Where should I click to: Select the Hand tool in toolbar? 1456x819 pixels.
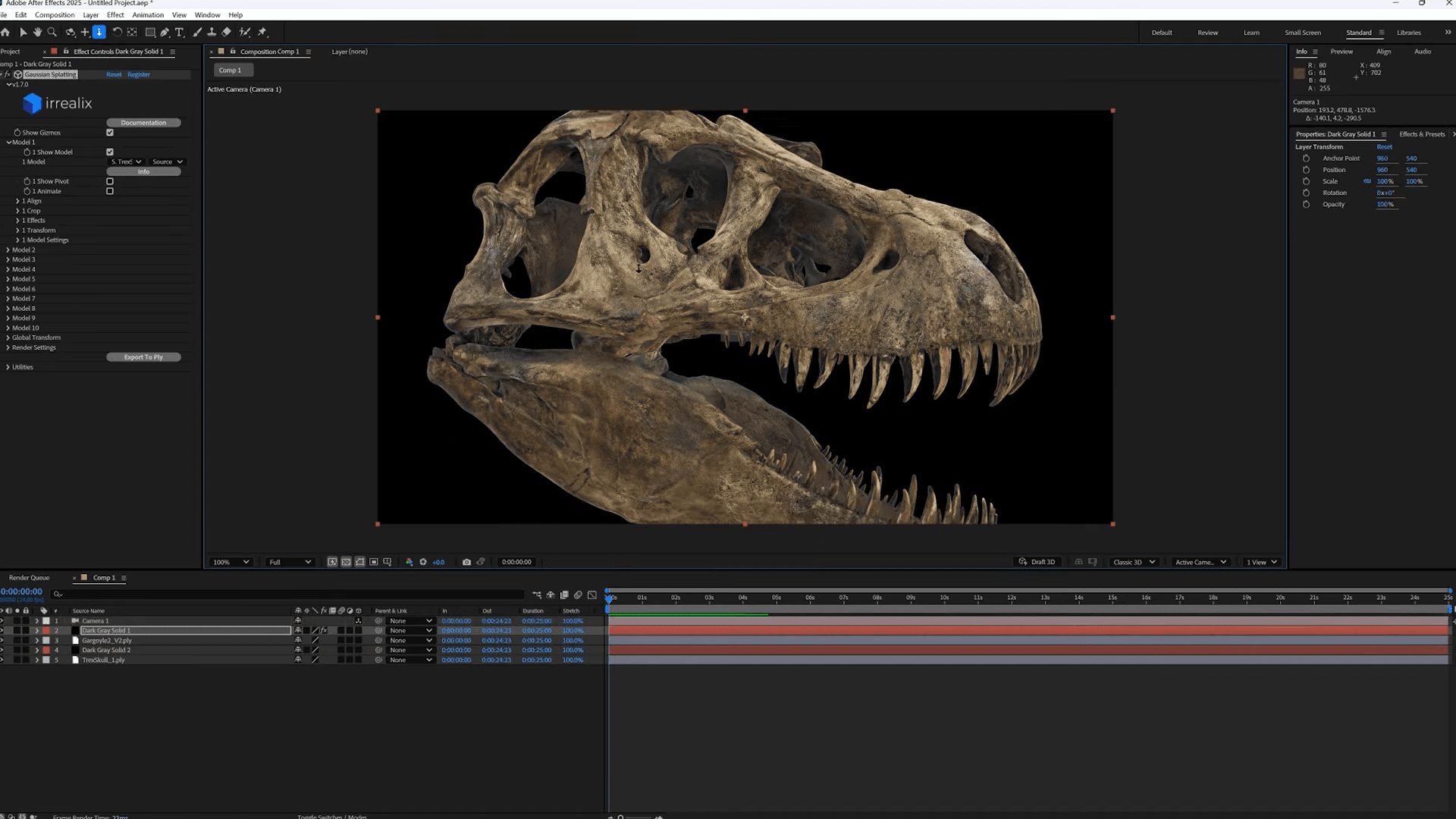pyautogui.click(x=37, y=32)
